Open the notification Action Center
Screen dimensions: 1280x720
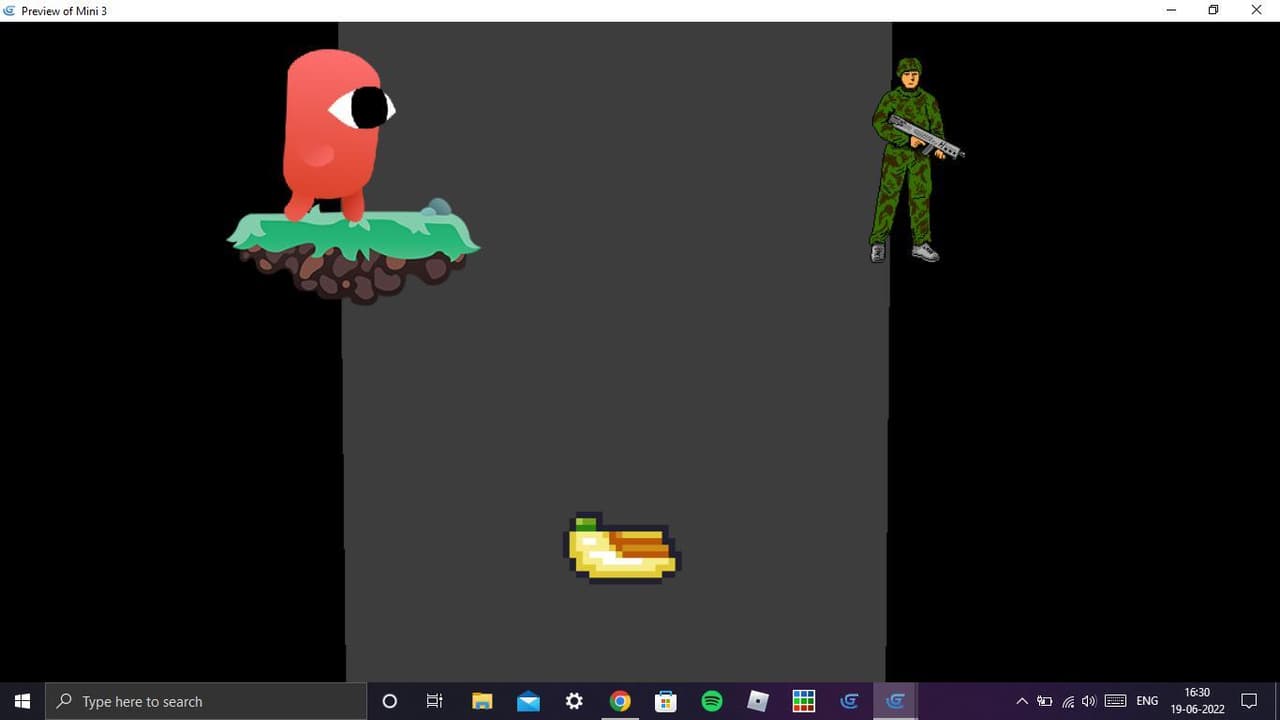tap(1249, 701)
